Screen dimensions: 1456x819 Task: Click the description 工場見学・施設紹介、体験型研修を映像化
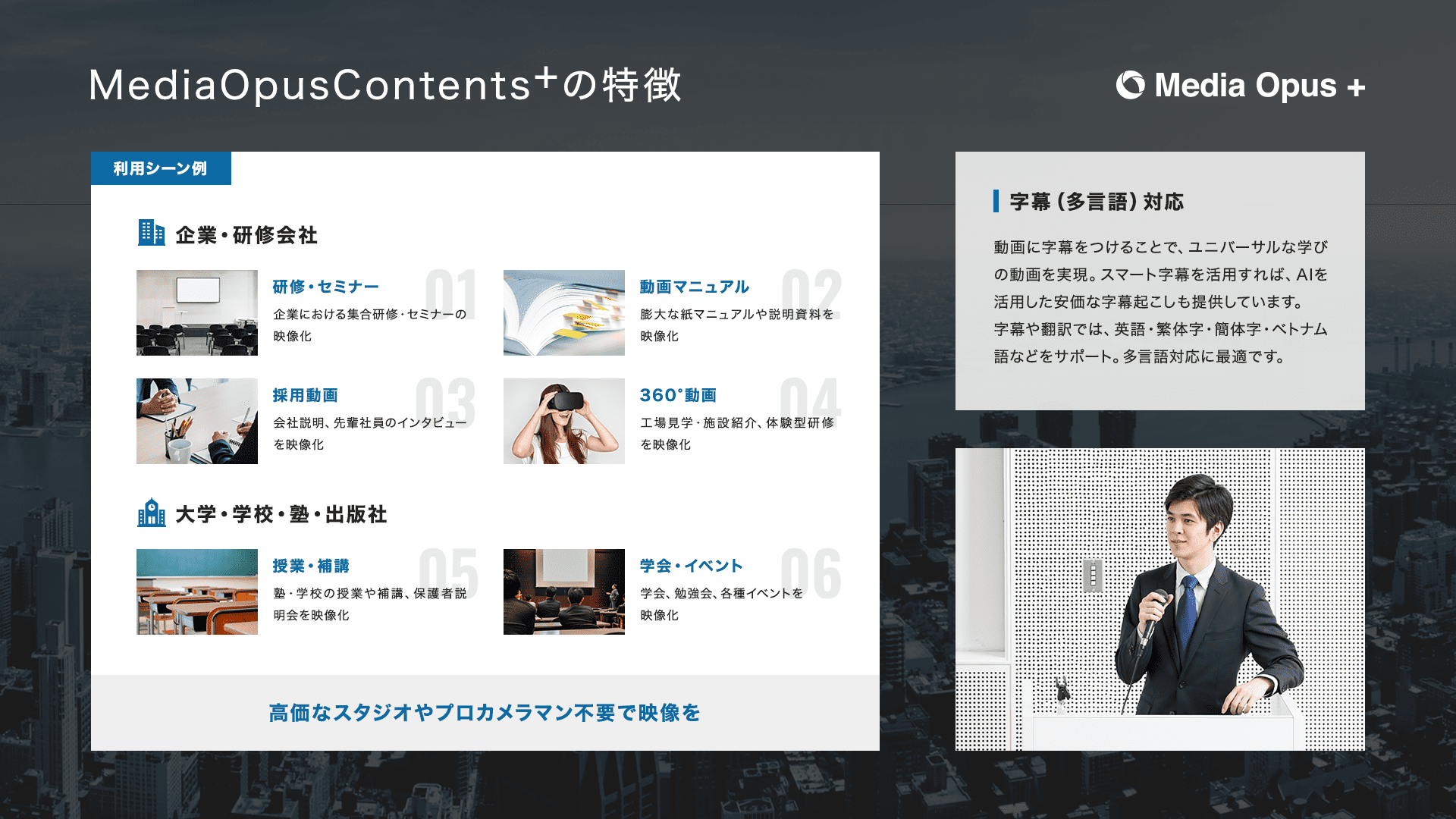tap(737, 433)
